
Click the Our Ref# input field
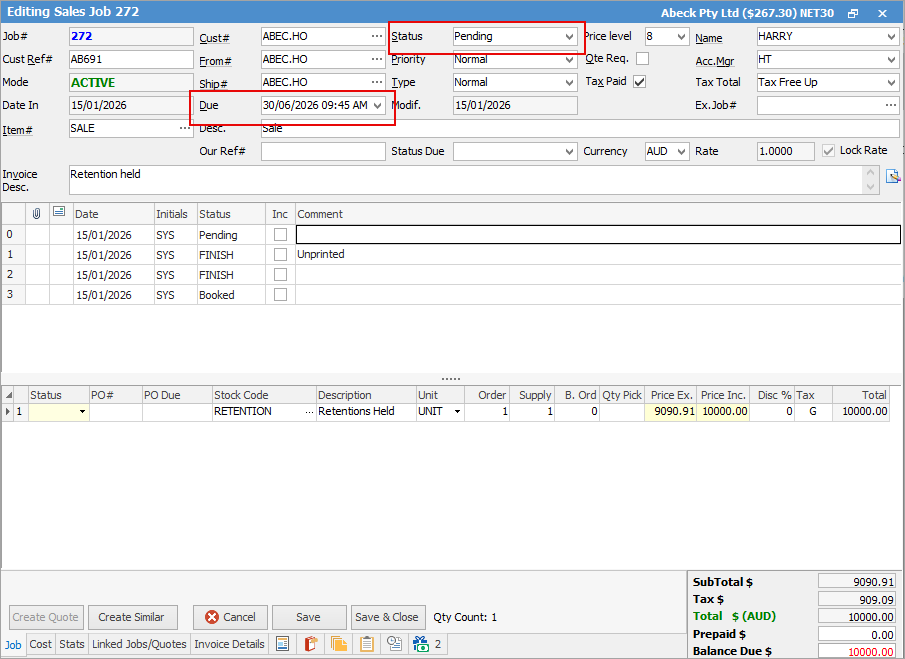(x=323, y=151)
